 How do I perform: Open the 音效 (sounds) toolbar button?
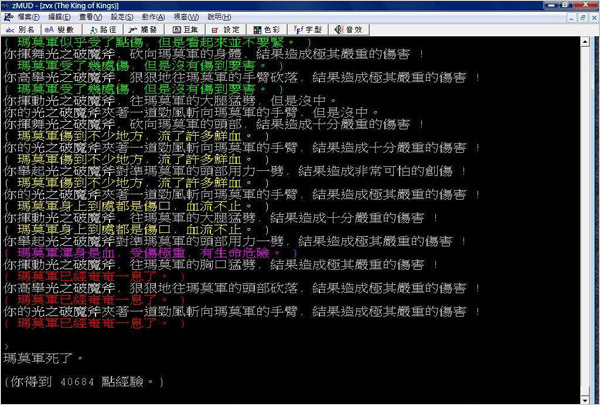349,29
